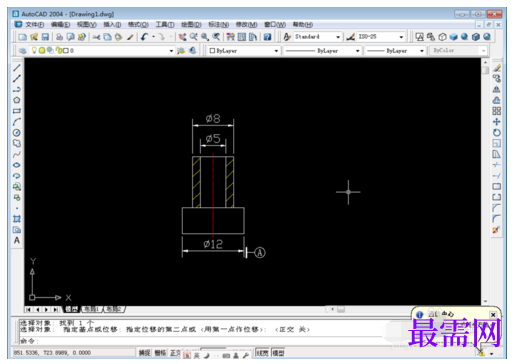Toggle 正交 (Ortho) mode in status bar

click(175, 353)
